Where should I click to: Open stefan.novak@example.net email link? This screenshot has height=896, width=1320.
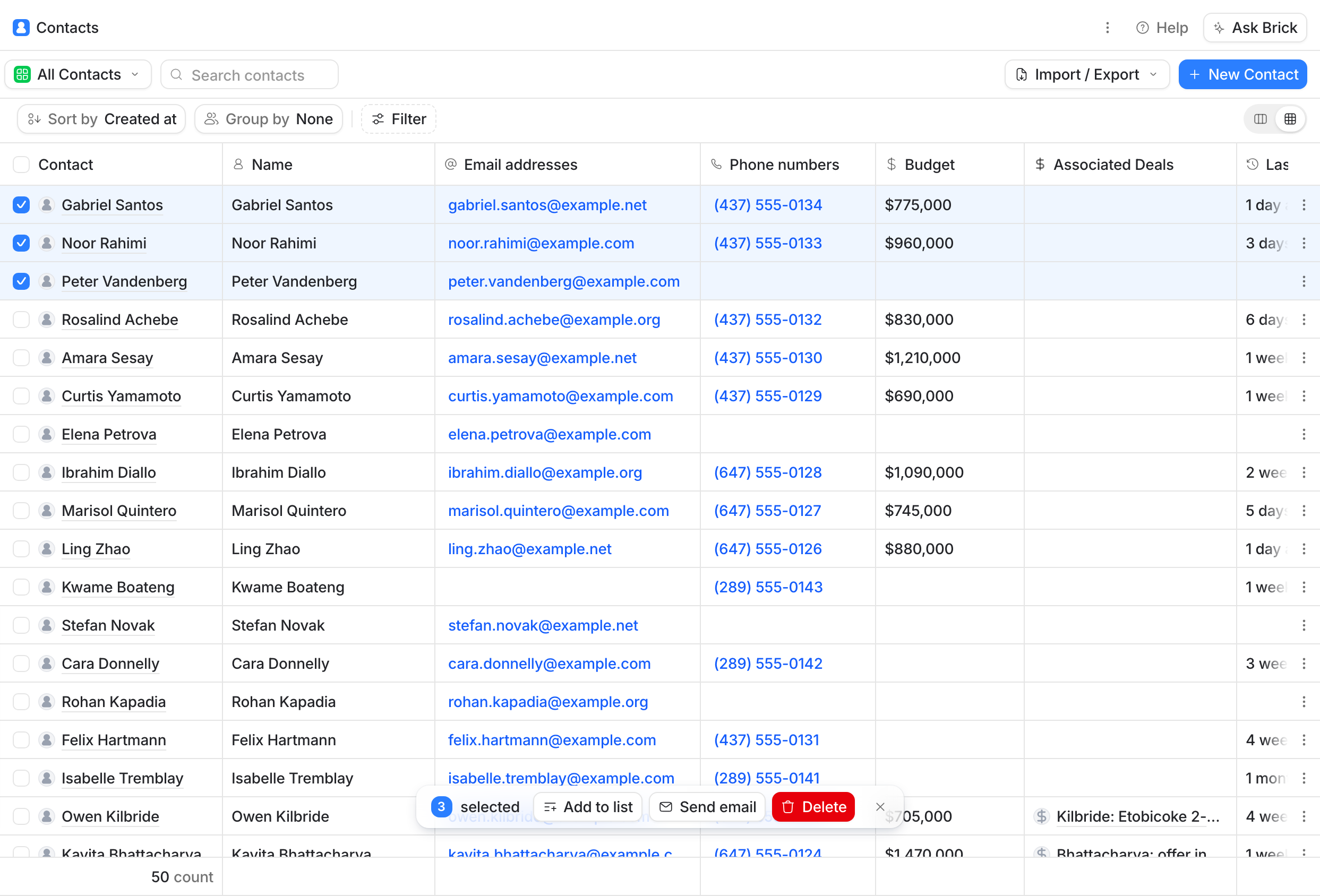pos(543,626)
